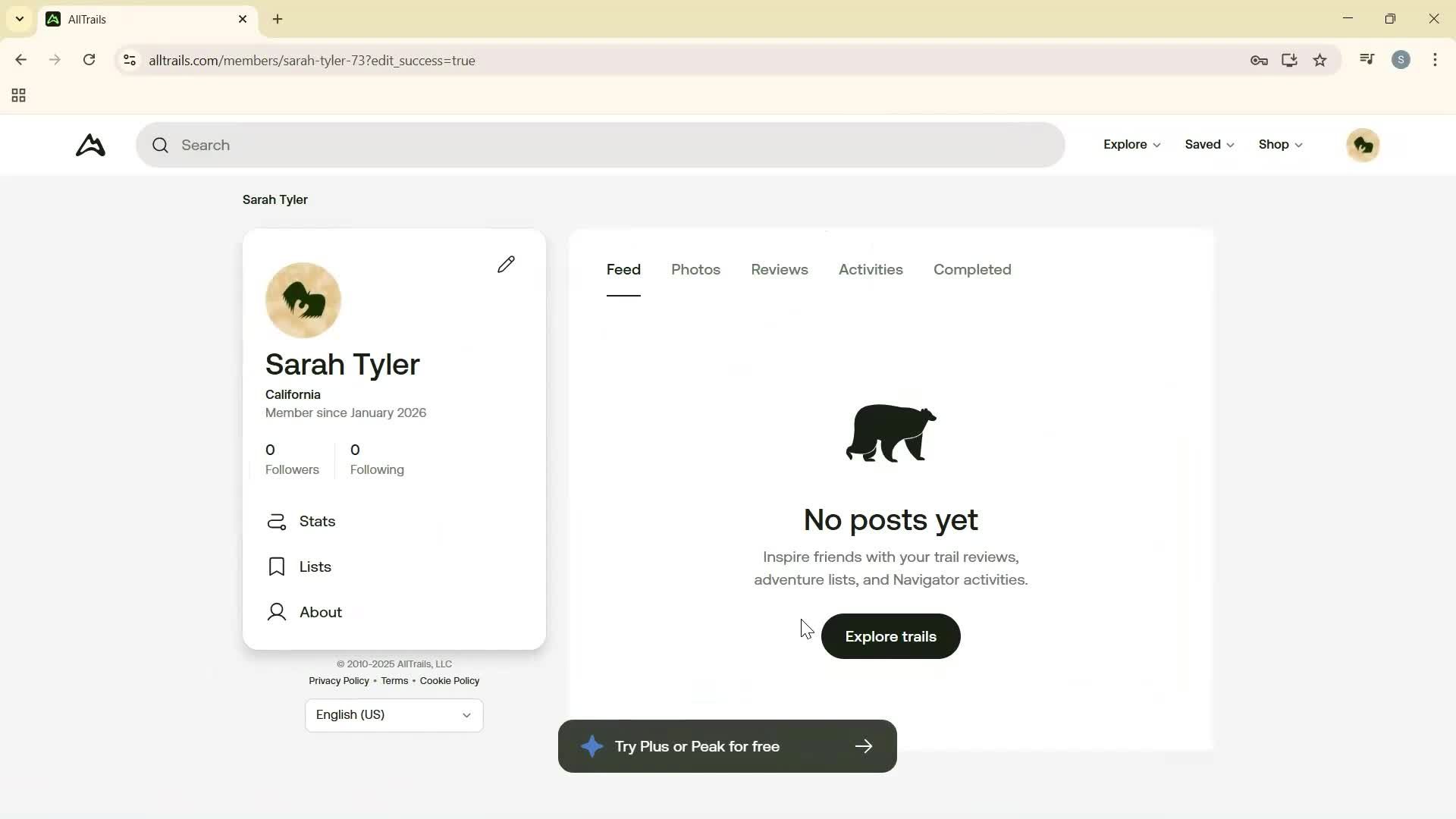
Task: Open the profile edit pencil icon
Action: coord(507,264)
